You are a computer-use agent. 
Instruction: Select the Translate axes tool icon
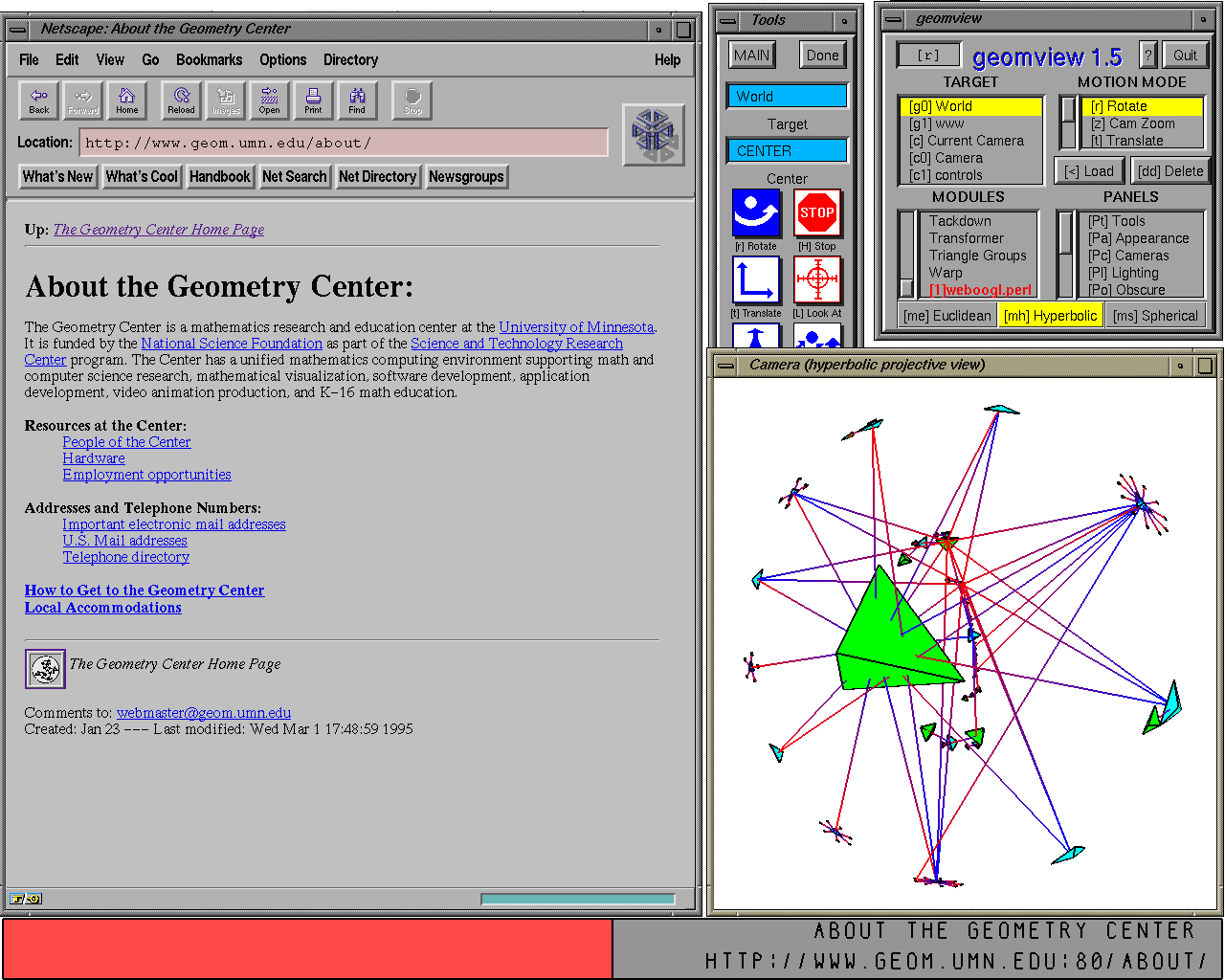[x=756, y=281]
